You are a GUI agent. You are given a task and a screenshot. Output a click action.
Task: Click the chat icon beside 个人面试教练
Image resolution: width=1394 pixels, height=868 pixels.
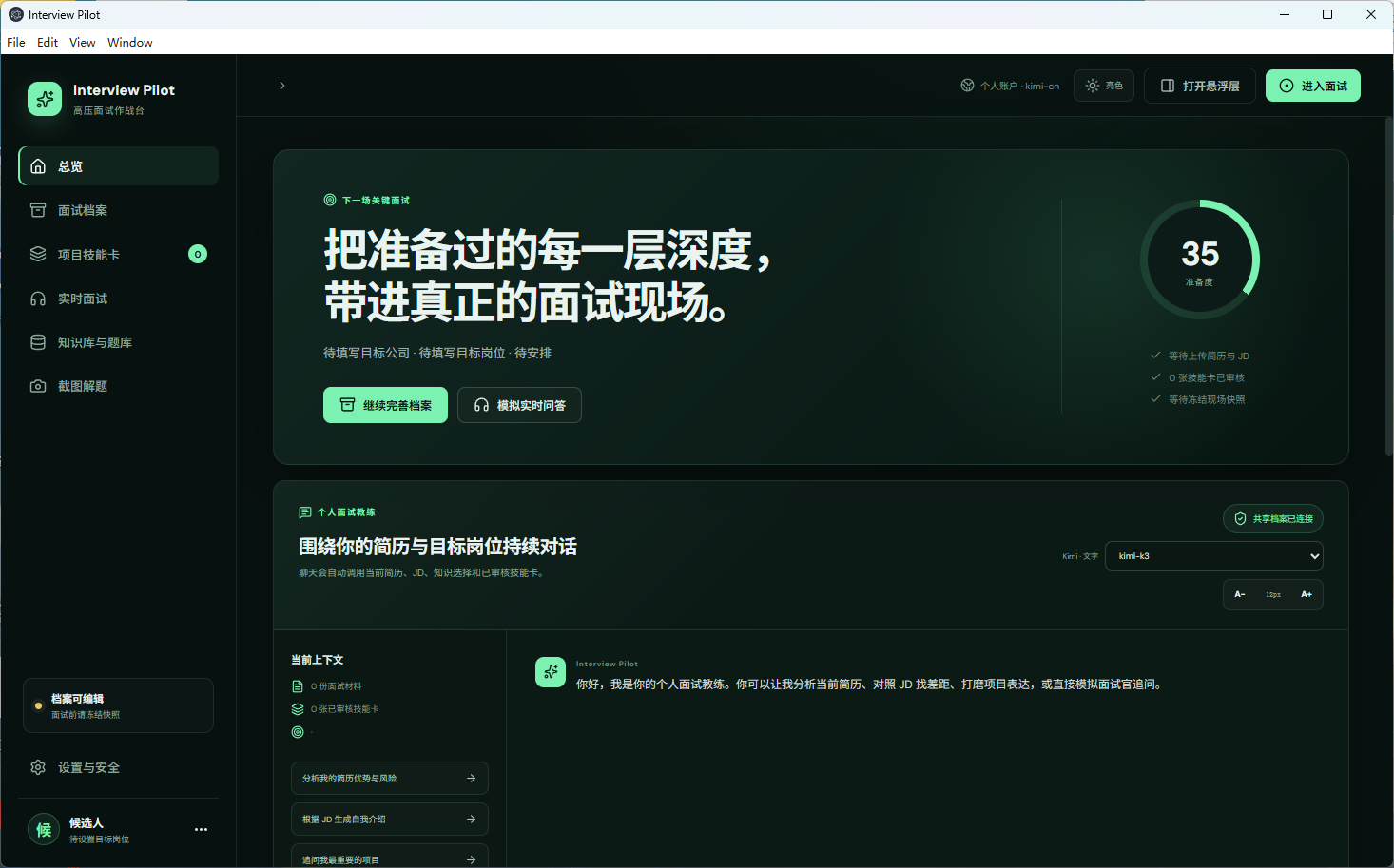(305, 512)
